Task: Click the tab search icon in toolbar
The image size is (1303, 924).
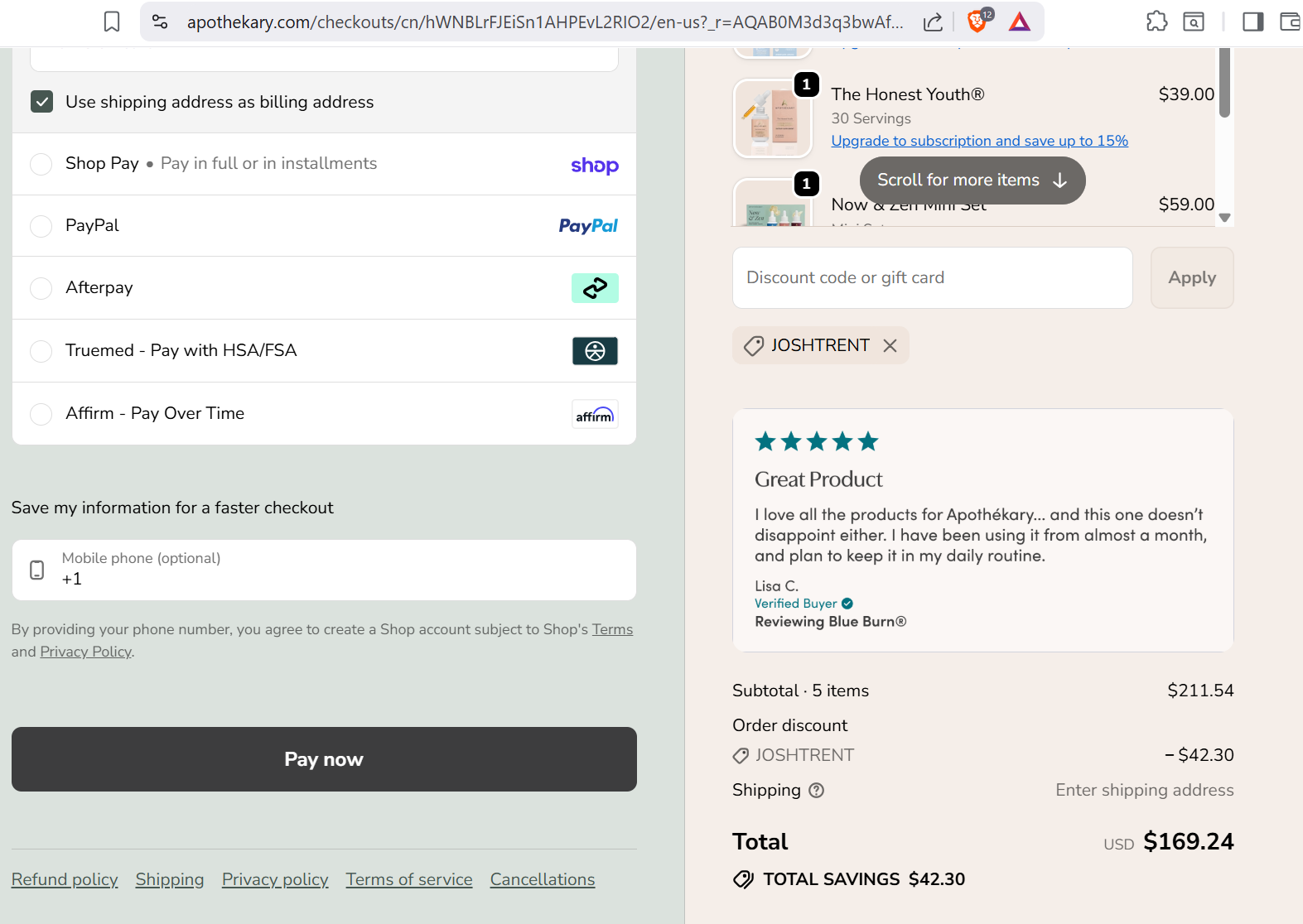Action: point(1194,22)
